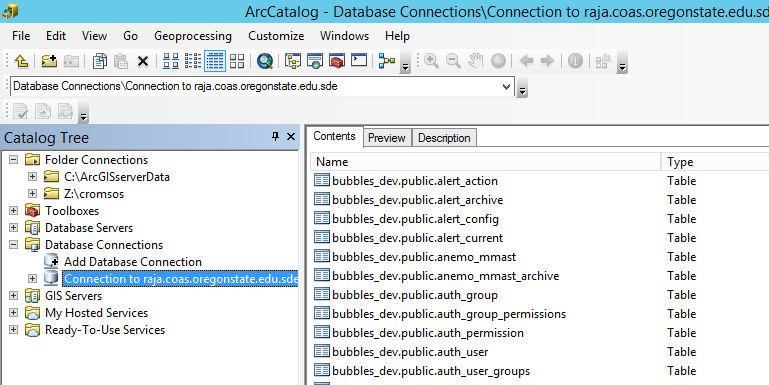Click the location path text field
Screen dimensions: 769x385
pos(255,87)
